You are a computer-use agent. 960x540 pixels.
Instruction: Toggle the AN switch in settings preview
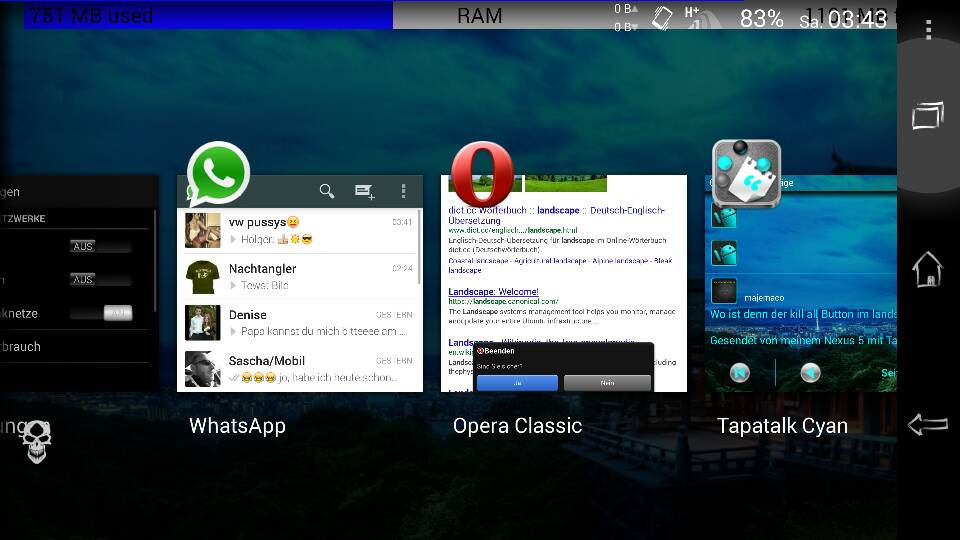(118, 313)
